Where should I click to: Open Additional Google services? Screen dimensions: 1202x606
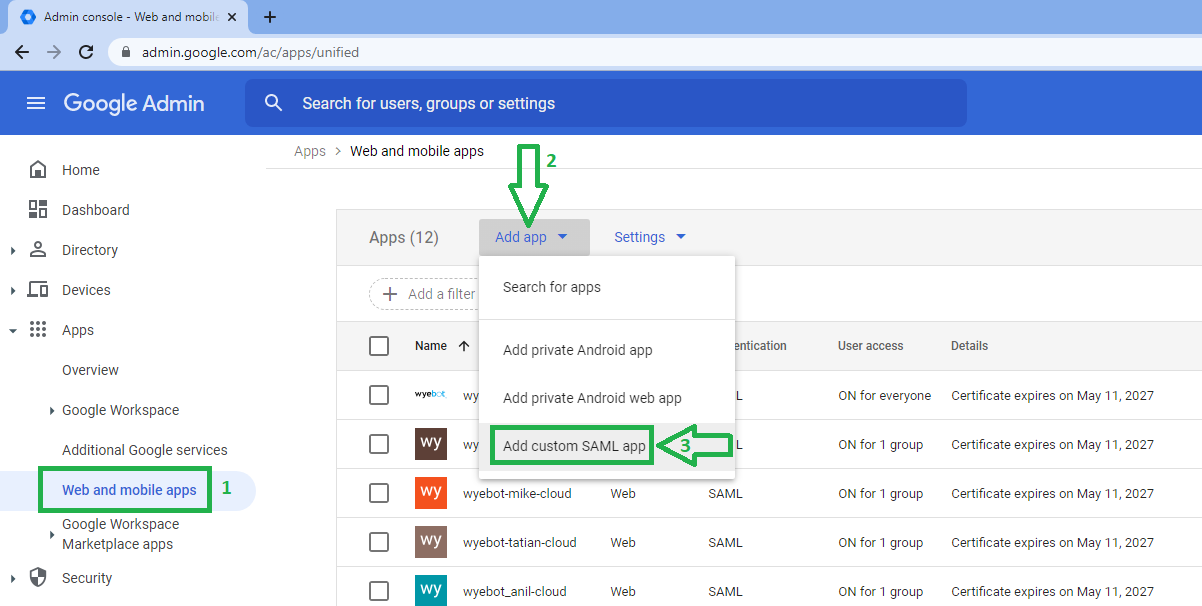145,450
